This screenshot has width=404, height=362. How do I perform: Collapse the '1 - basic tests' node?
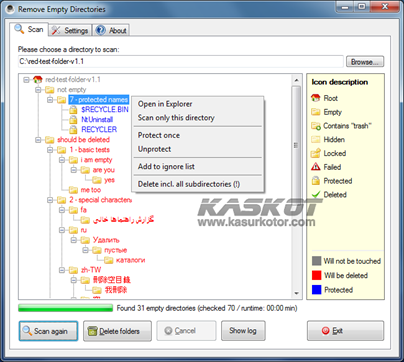click(x=50, y=150)
